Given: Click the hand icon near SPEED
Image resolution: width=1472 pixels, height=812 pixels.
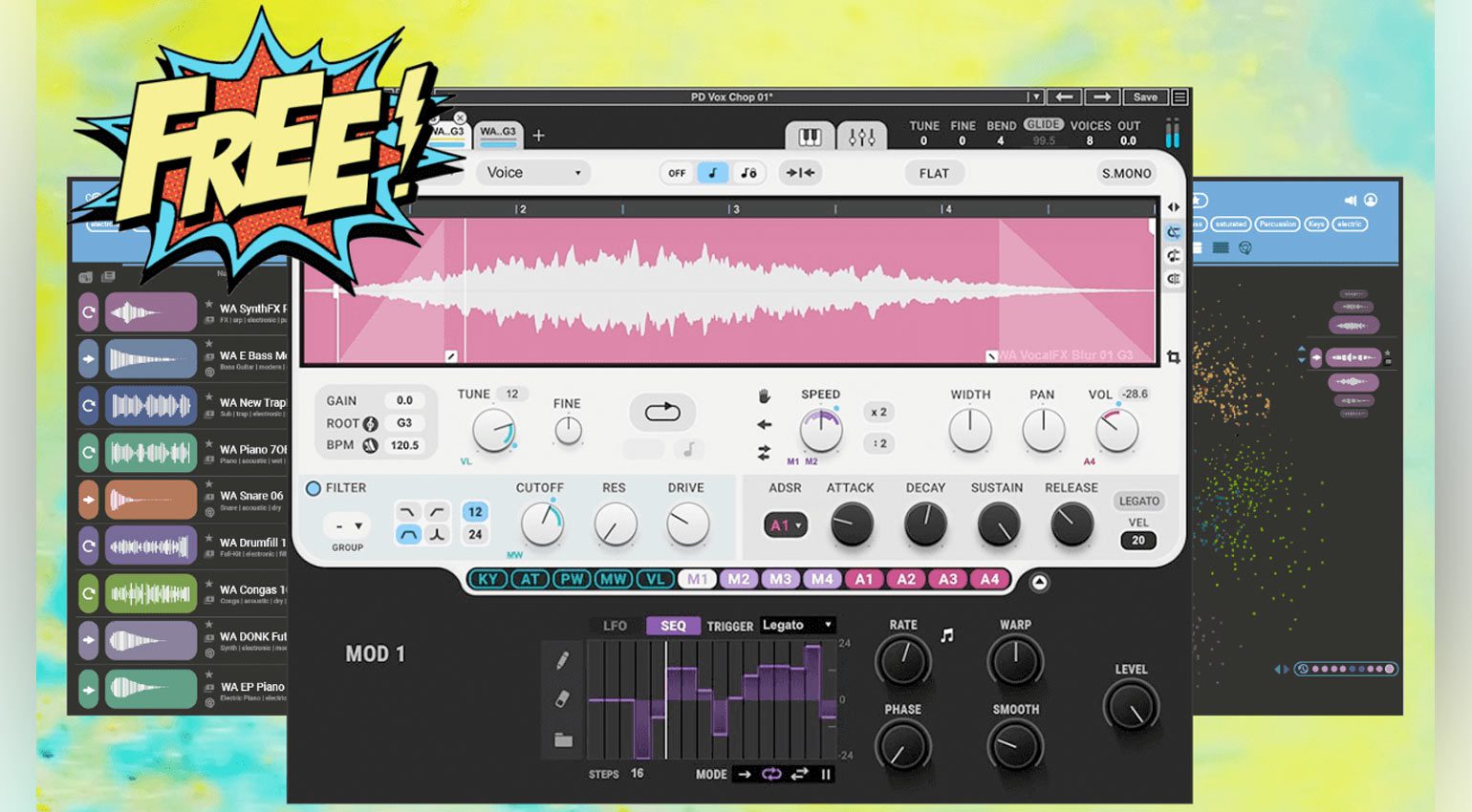Looking at the screenshot, I should [x=764, y=395].
